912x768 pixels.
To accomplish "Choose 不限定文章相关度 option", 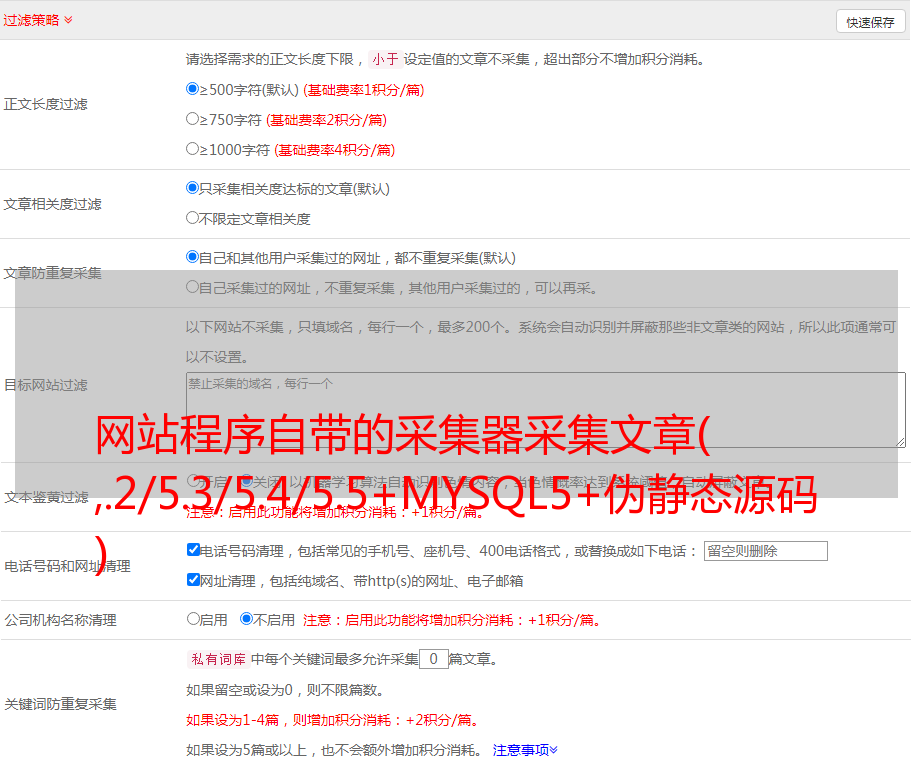I will [192, 218].
